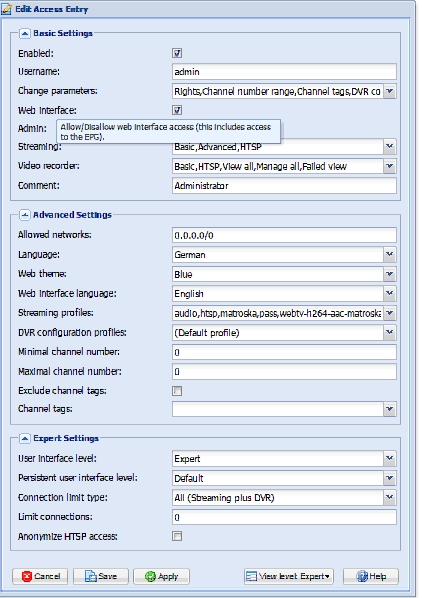Collapse the Expert Settings section

pos(24,439)
